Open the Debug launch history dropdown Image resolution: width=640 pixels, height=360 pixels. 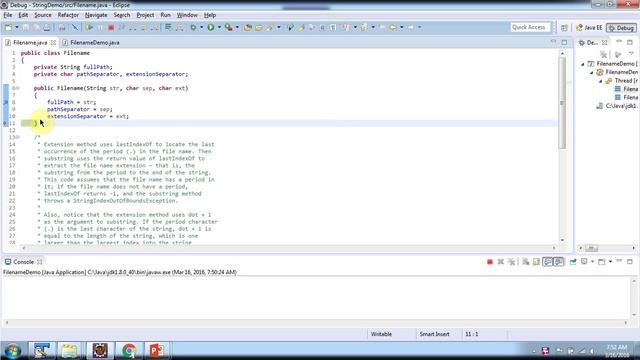pyautogui.click(x=201, y=27)
